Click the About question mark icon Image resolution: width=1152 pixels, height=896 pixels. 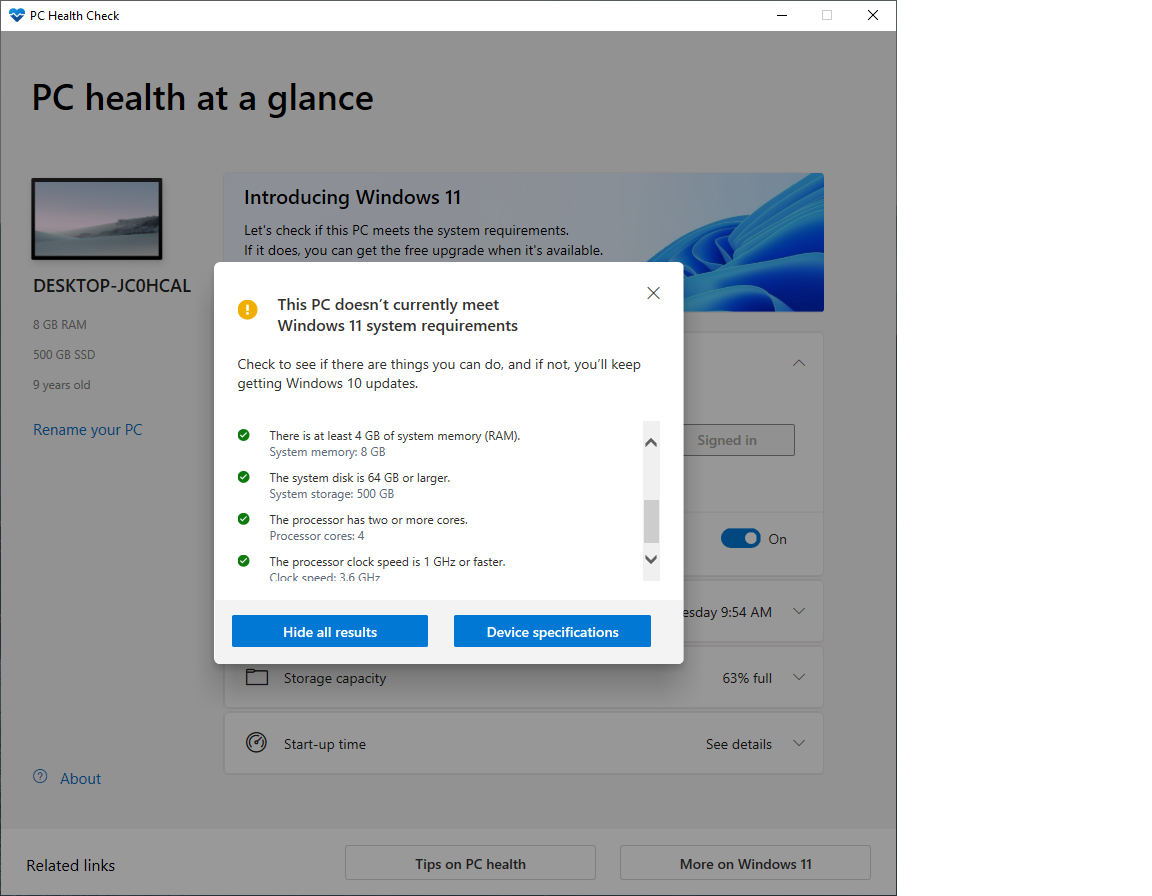(x=40, y=776)
